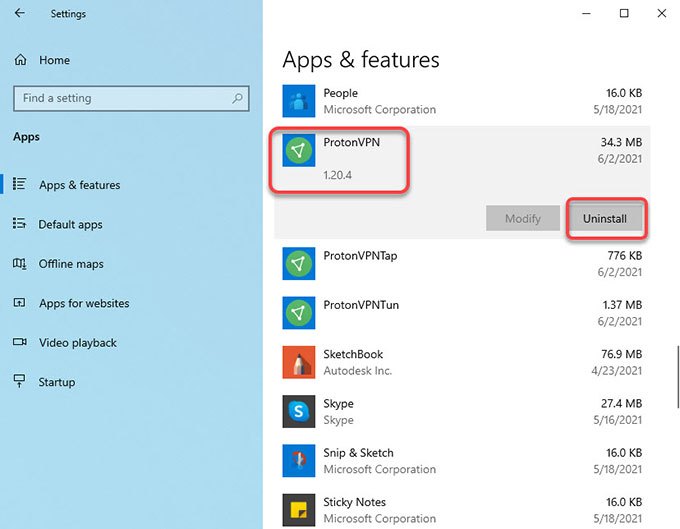Screen dimensions: 680x529
Task: Click ProtonVPN version 1.20.4 text
Action: [337, 175]
